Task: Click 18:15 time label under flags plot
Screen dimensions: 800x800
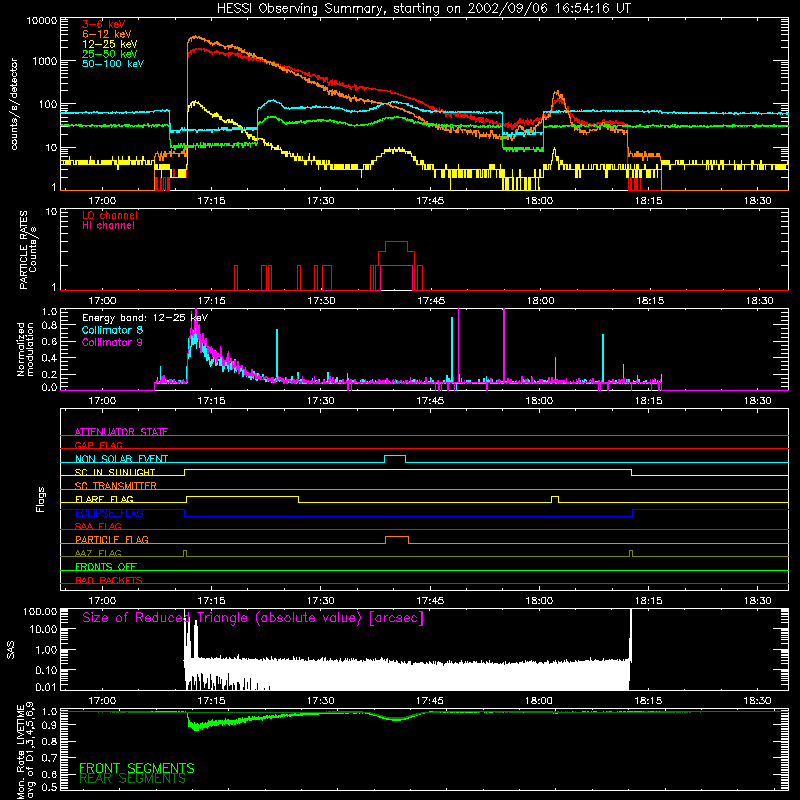Action: (x=648, y=601)
